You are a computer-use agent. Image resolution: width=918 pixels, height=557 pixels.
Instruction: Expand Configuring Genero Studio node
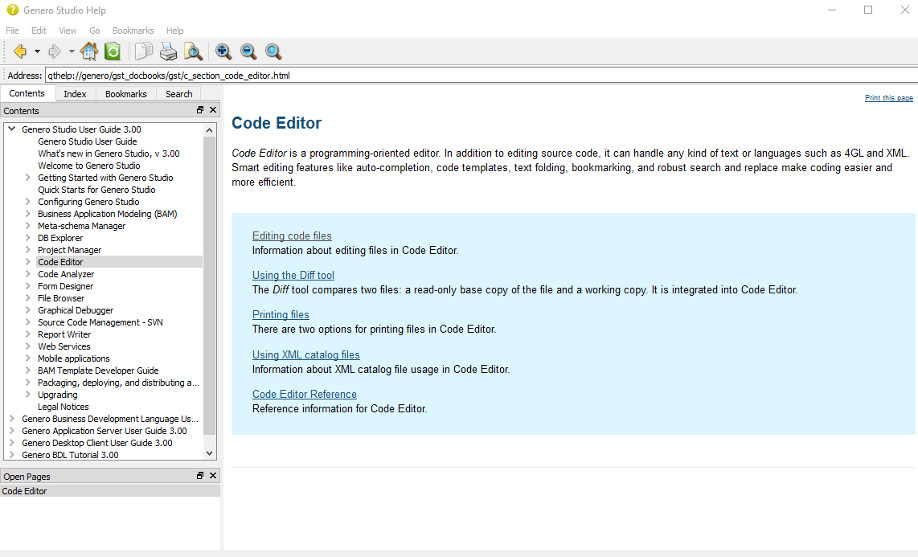(28, 201)
